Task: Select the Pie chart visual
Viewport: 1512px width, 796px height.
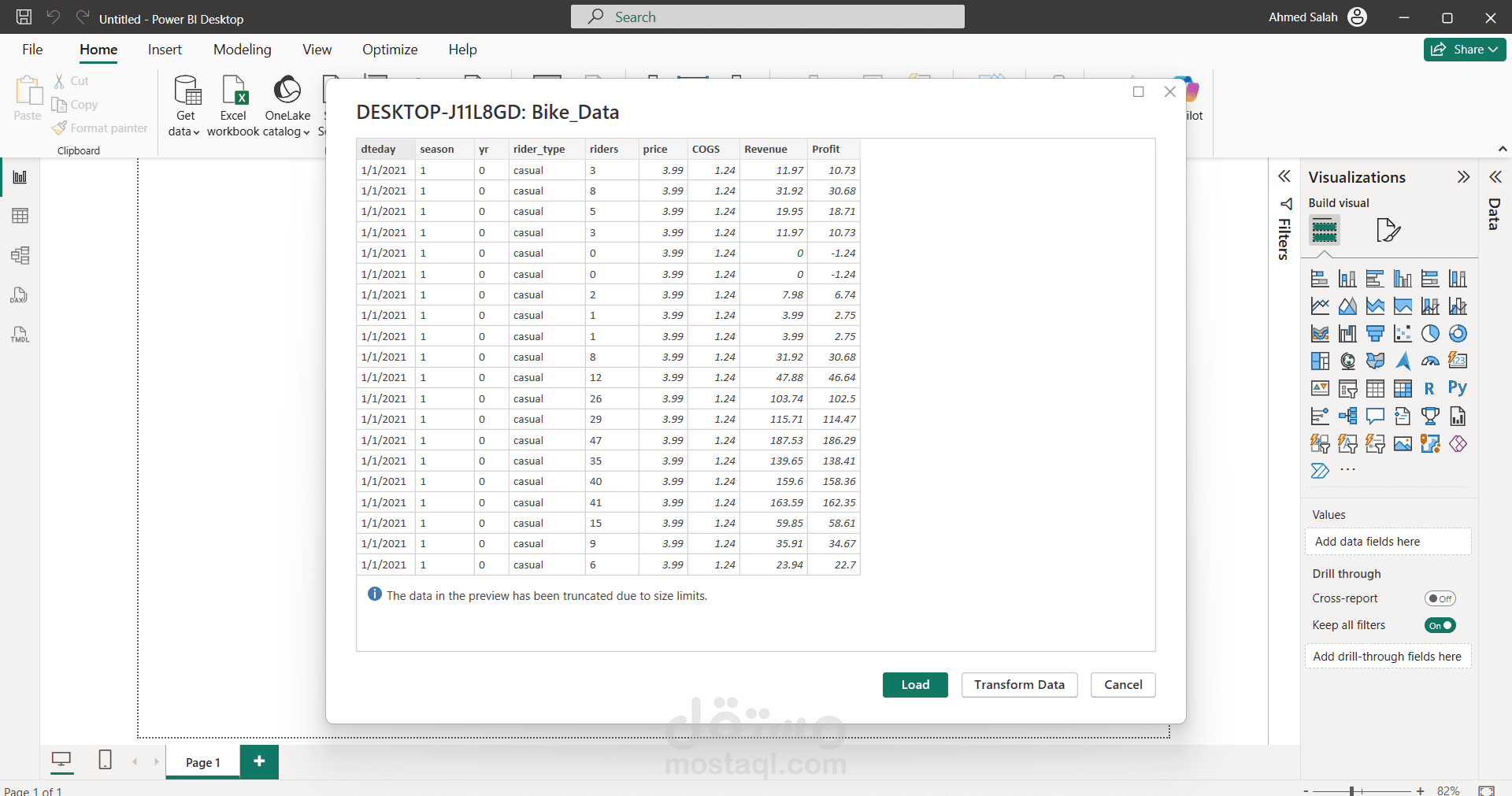Action: [1430, 334]
